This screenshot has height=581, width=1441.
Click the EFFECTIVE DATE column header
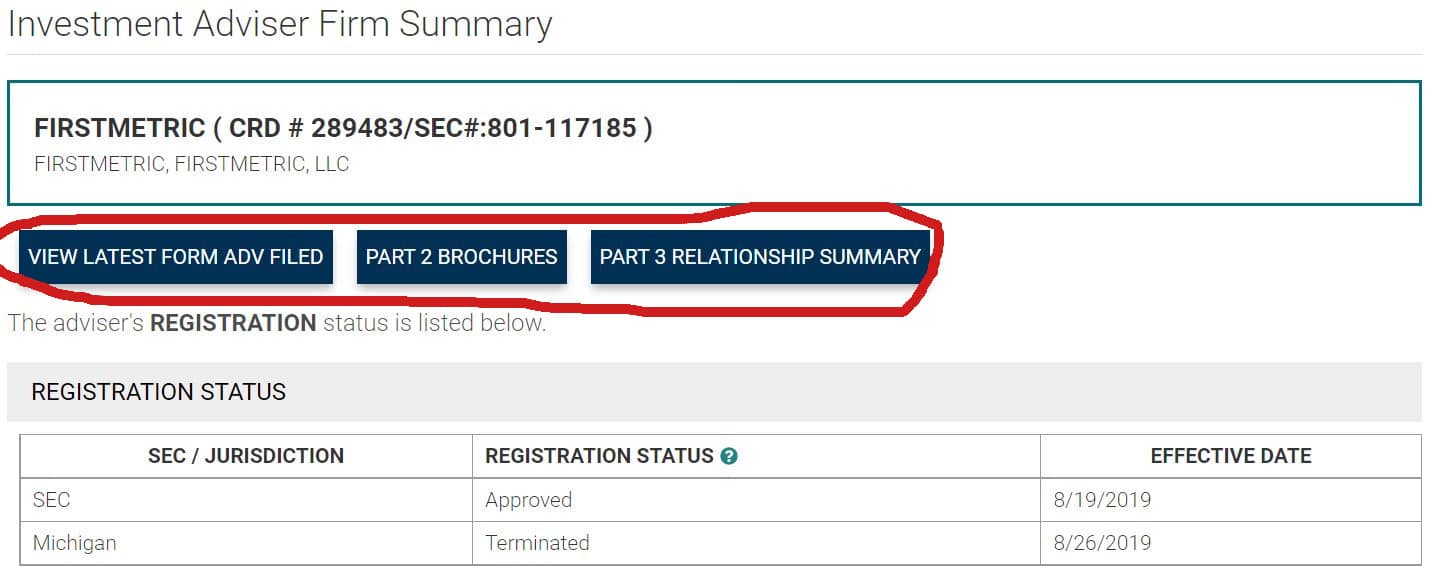pos(1230,456)
